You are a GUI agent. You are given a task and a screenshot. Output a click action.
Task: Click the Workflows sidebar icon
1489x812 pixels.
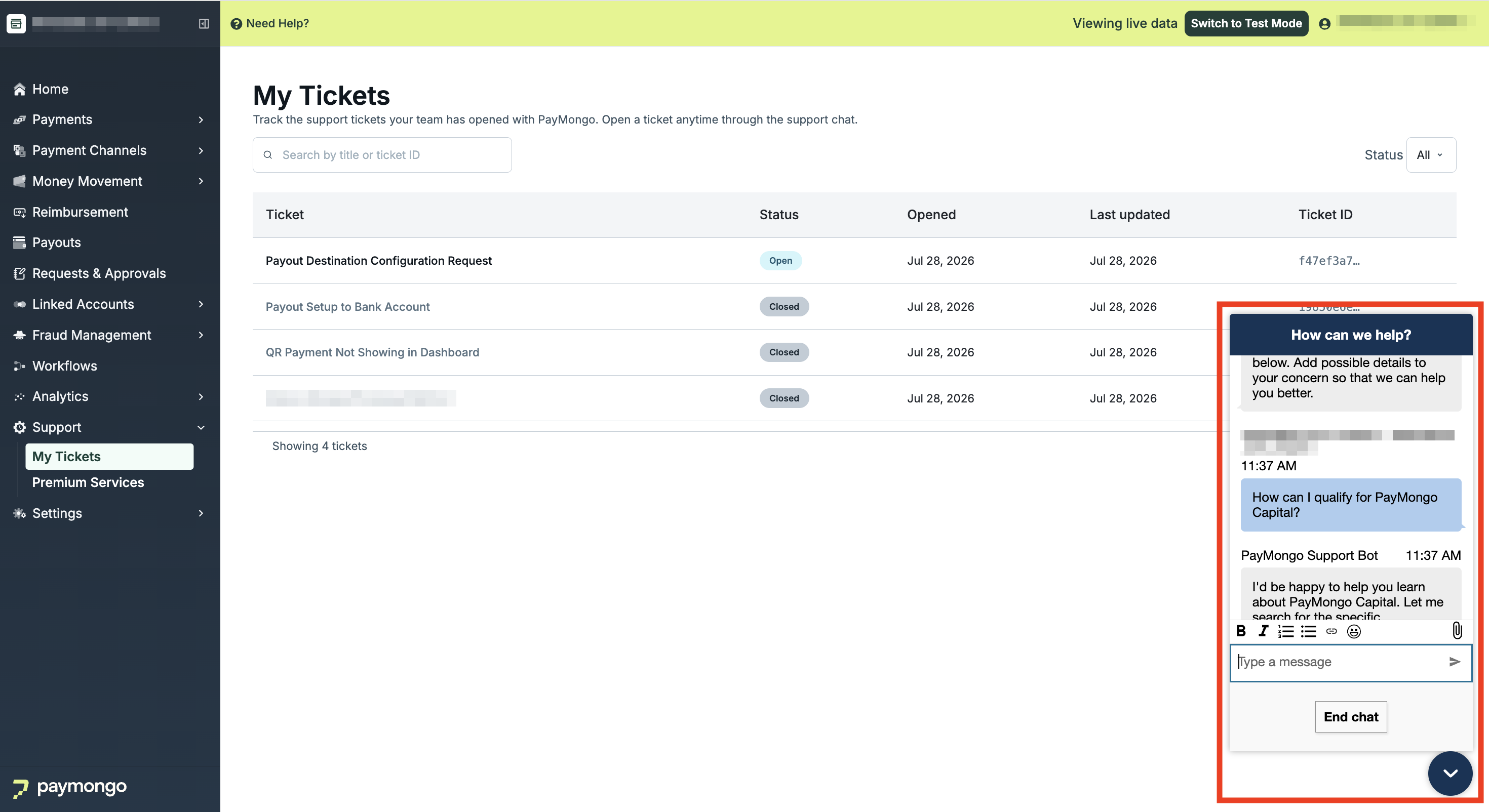point(20,366)
